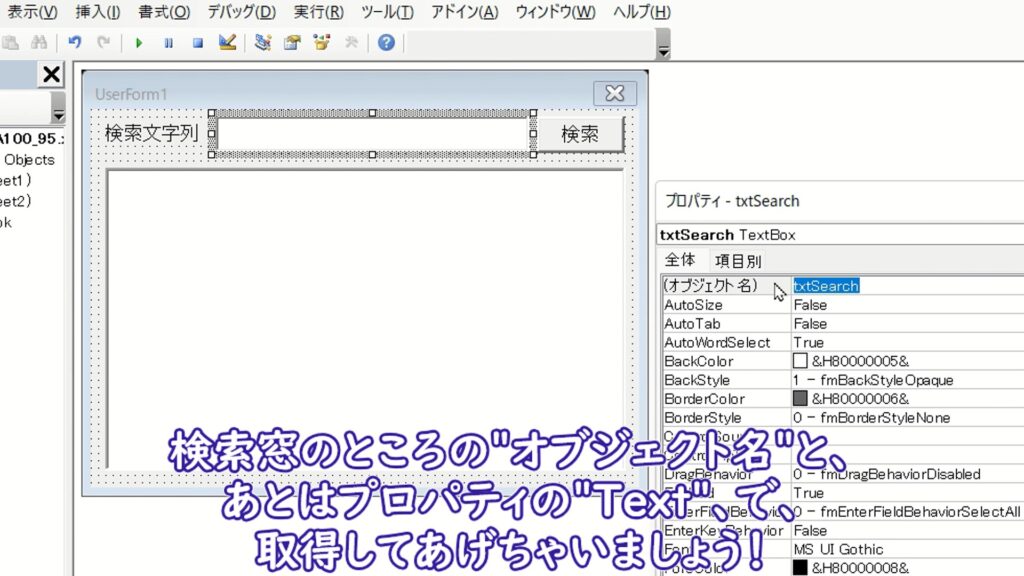The image size is (1024, 576).
Task: Select the search text box on the form
Action: click(x=371, y=134)
